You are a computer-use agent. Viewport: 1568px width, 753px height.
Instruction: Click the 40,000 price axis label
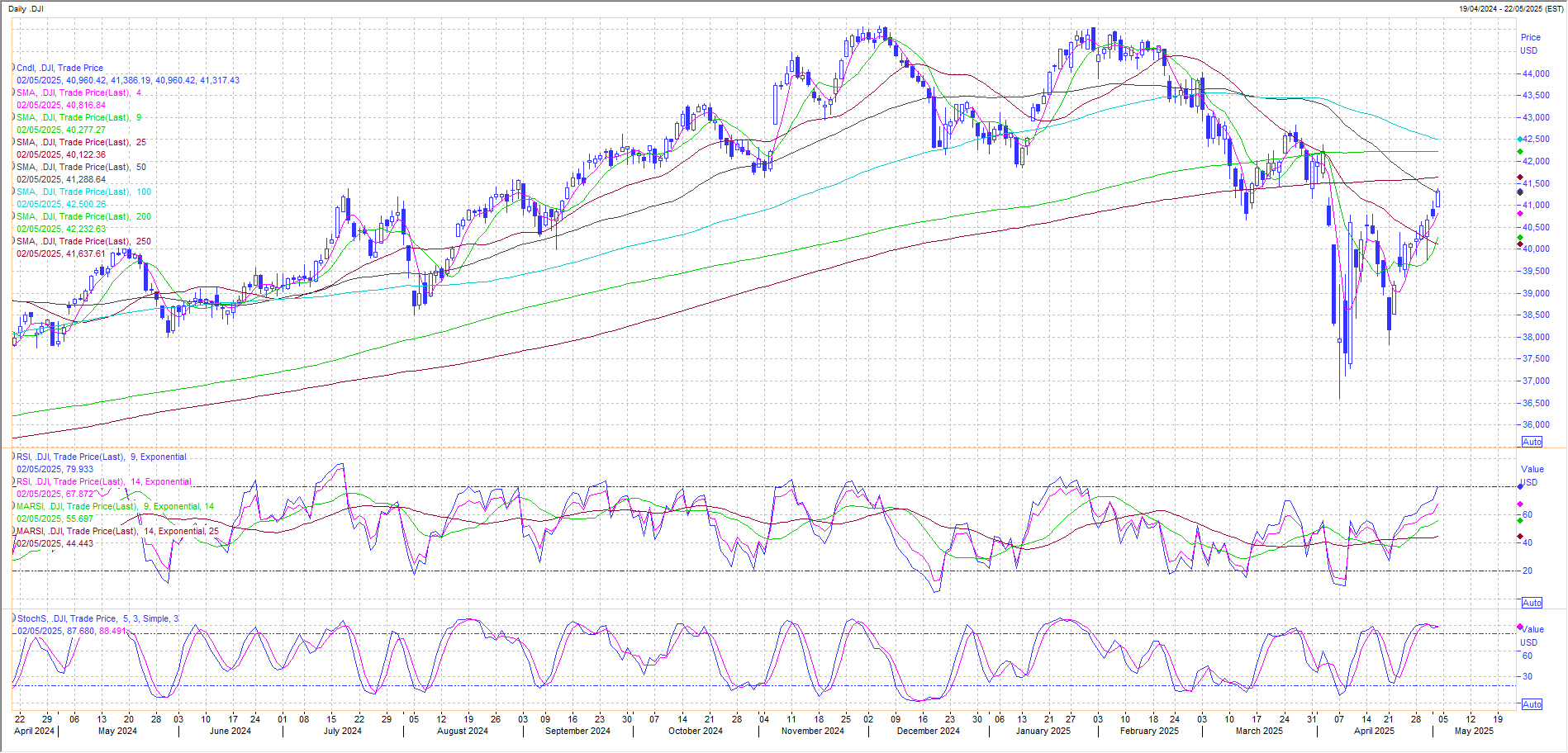pyautogui.click(x=1536, y=249)
